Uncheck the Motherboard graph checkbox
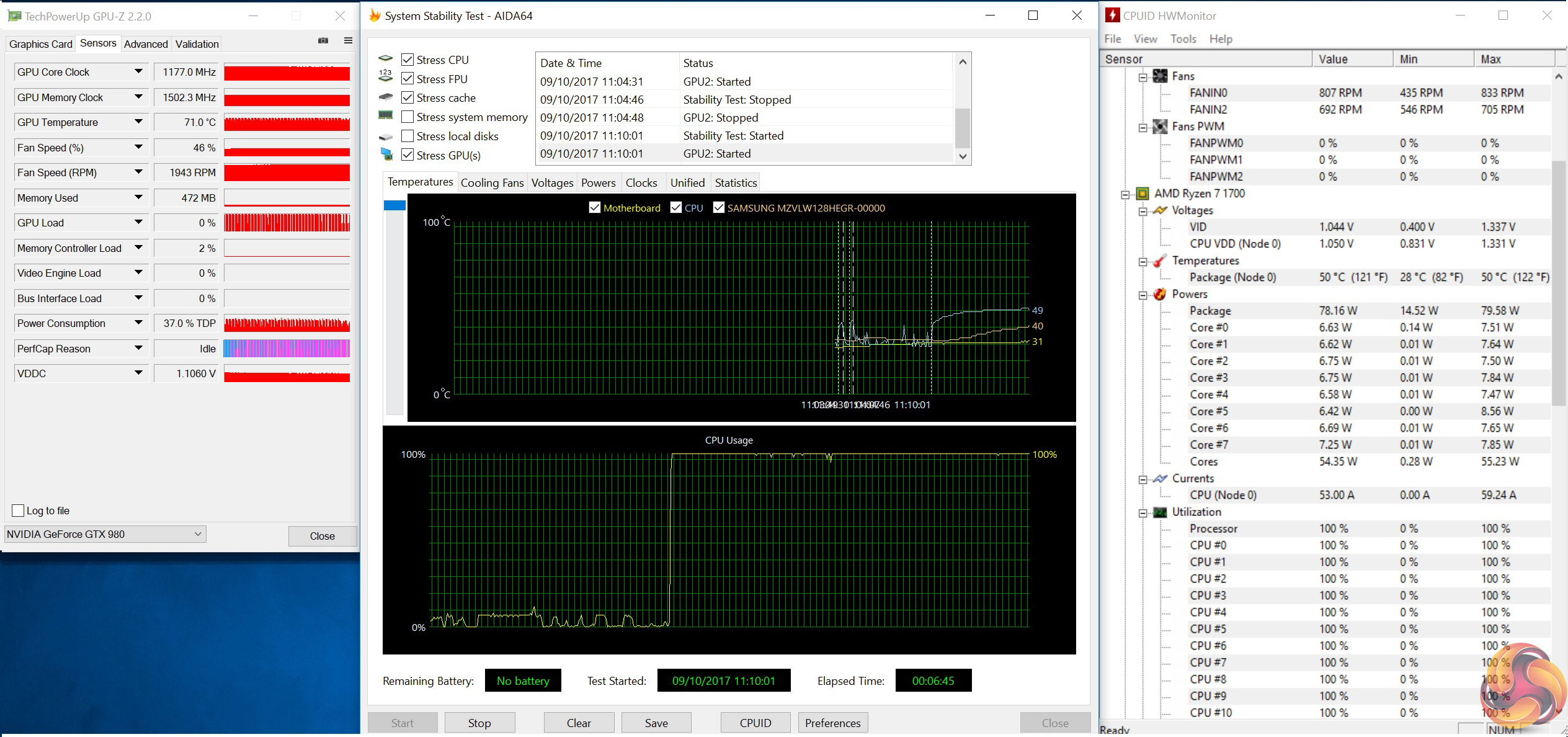The height and width of the screenshot is (737, 1568). click(595, 208)
